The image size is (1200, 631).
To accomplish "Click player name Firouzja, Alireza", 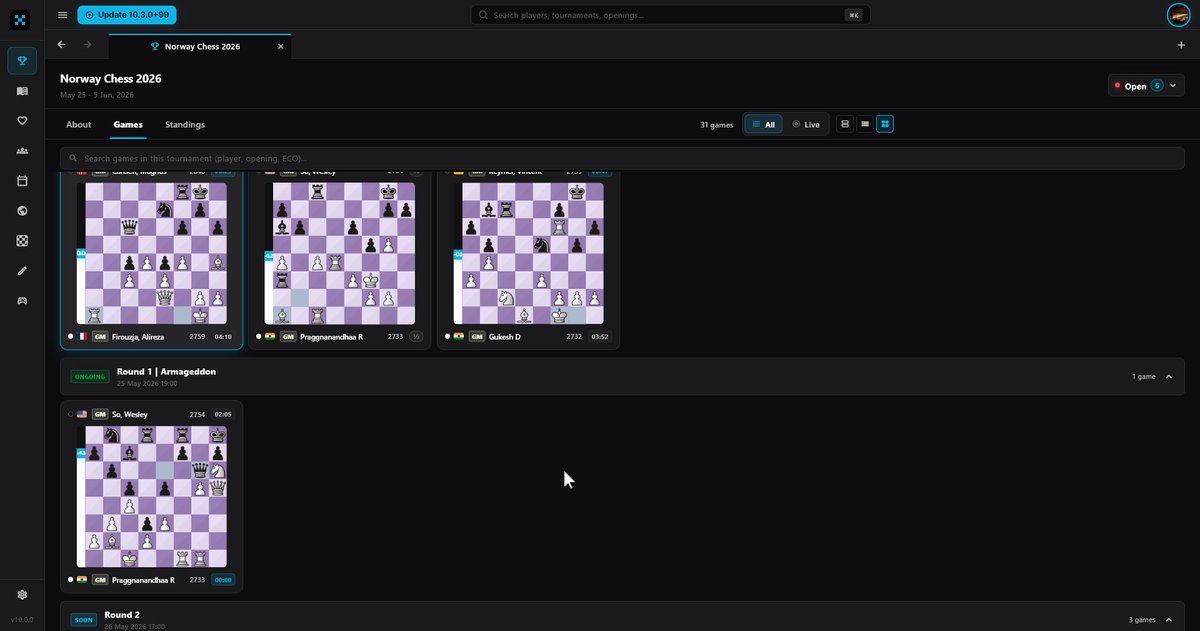I will click(138, 337).
